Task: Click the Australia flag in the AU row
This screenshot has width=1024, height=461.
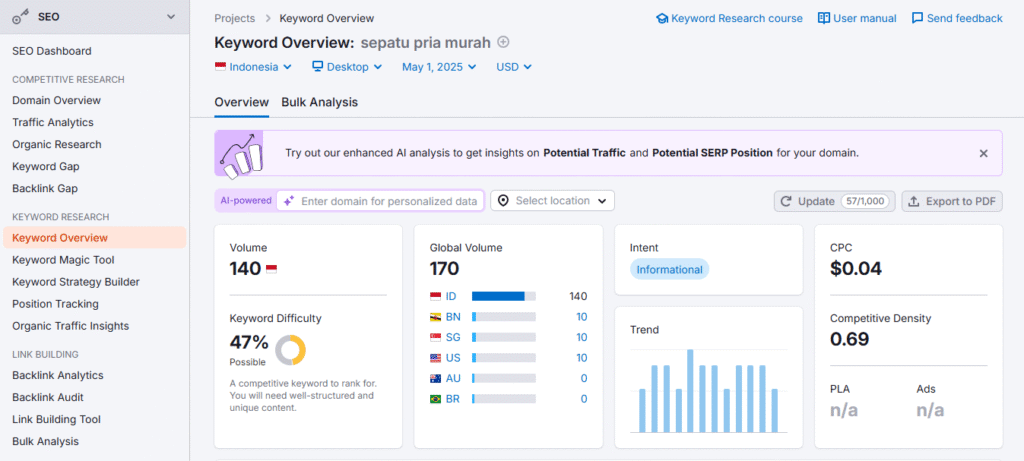Action: coord(435,378)
